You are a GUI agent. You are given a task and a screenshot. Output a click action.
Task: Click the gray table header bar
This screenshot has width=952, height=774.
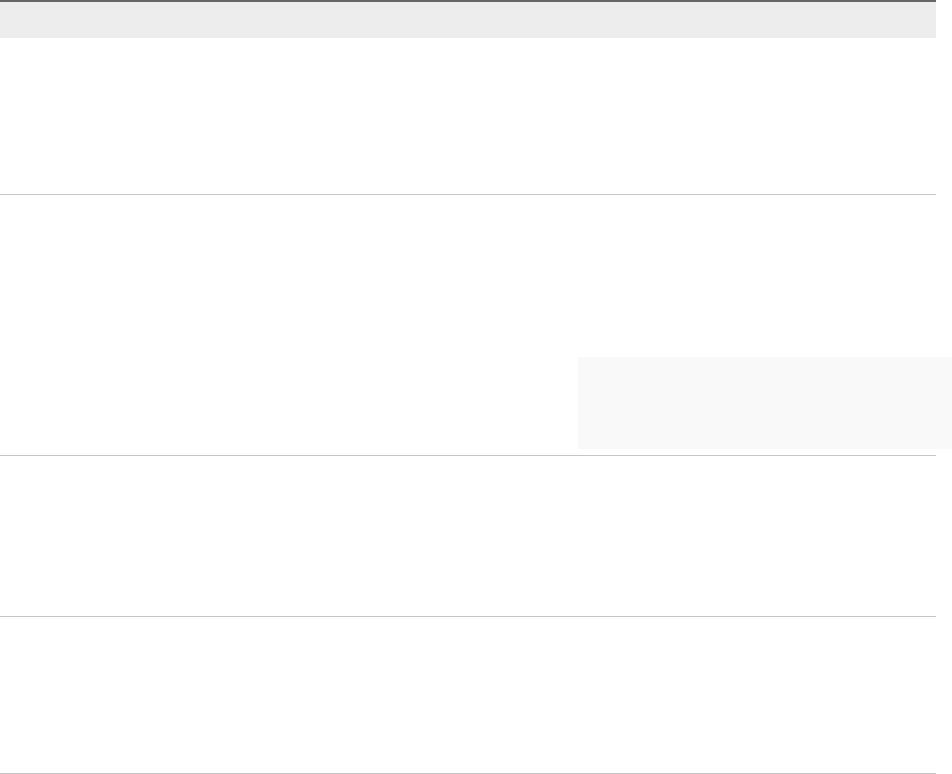(x=468, y=20)
